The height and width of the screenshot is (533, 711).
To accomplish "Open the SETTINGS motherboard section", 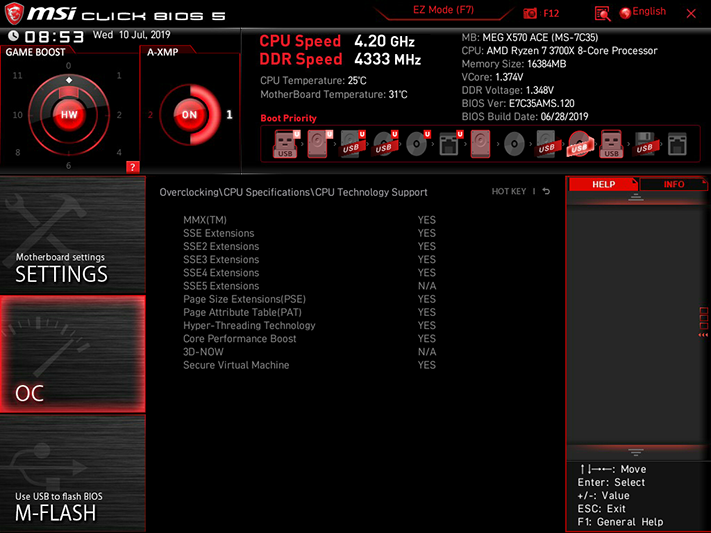I will tap(73, 235).
